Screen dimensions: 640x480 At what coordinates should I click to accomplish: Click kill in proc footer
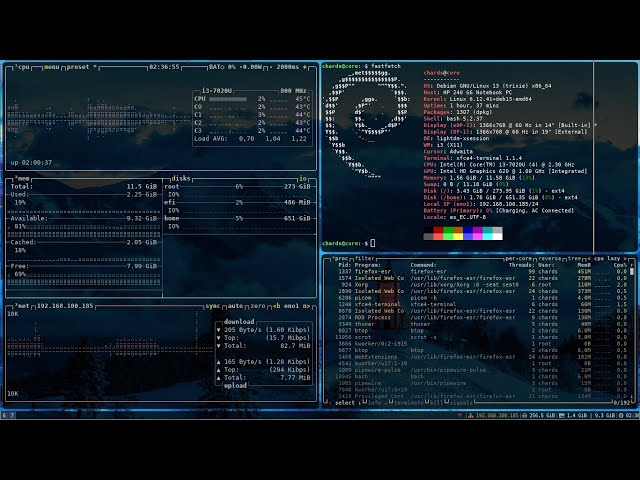pos(437,402)
